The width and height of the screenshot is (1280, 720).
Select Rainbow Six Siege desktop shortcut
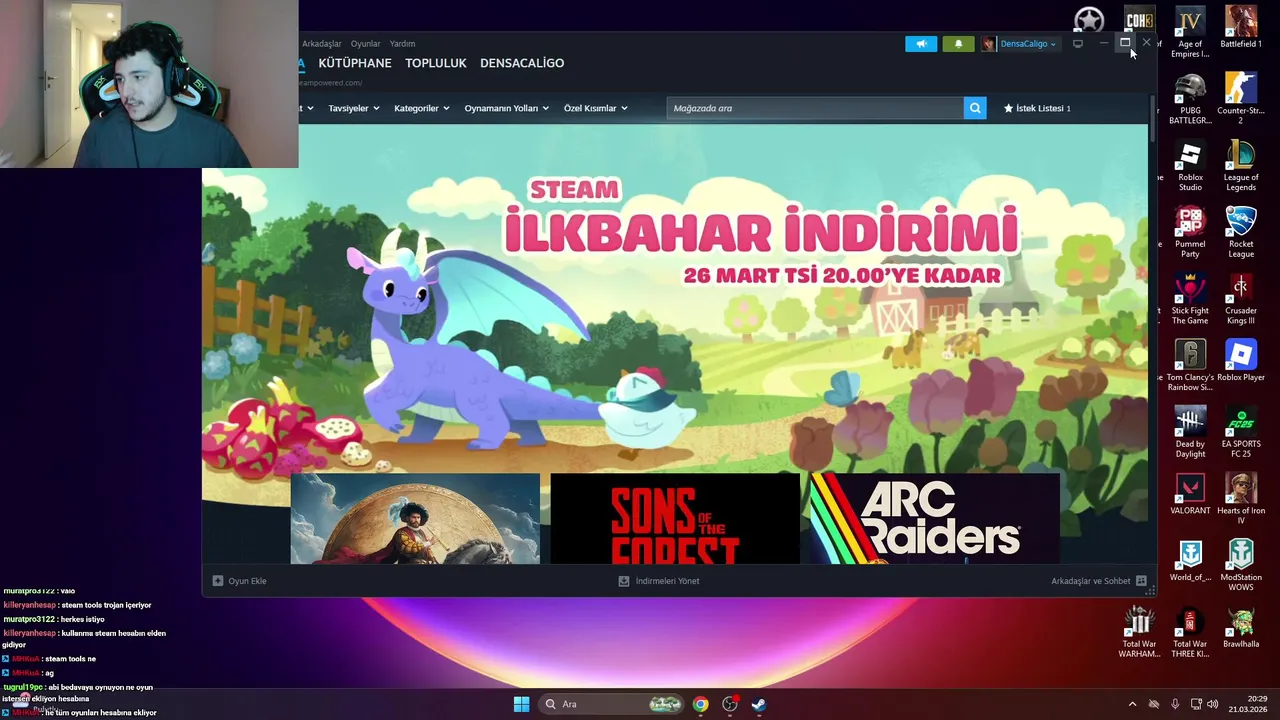point(1190,366)
